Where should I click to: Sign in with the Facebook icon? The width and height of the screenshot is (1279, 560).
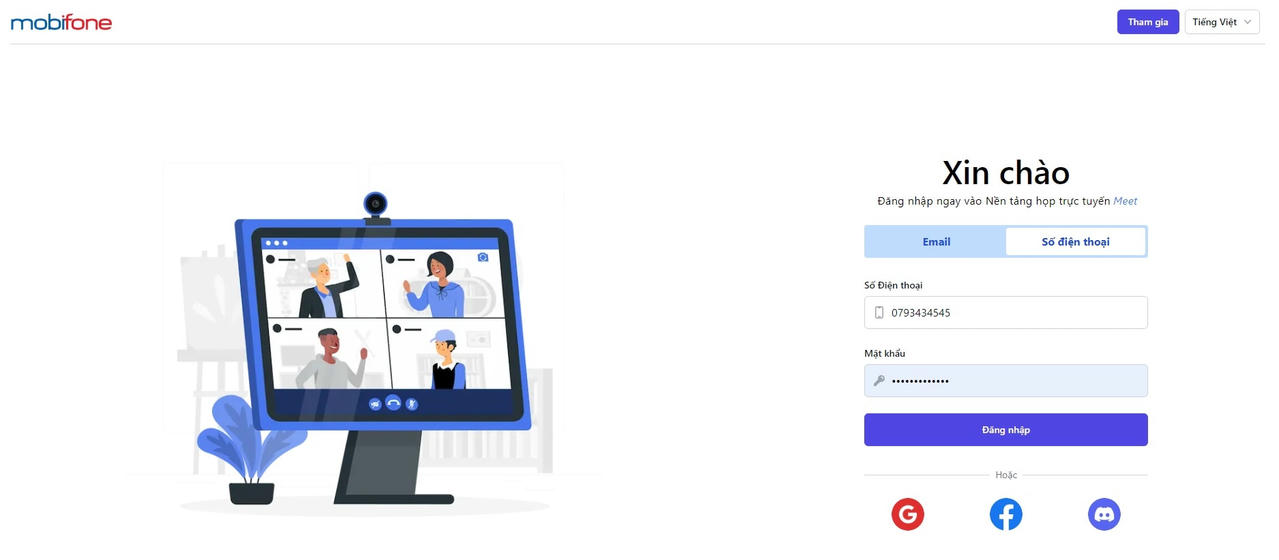pyautogui.click(x=1006, y=514)
